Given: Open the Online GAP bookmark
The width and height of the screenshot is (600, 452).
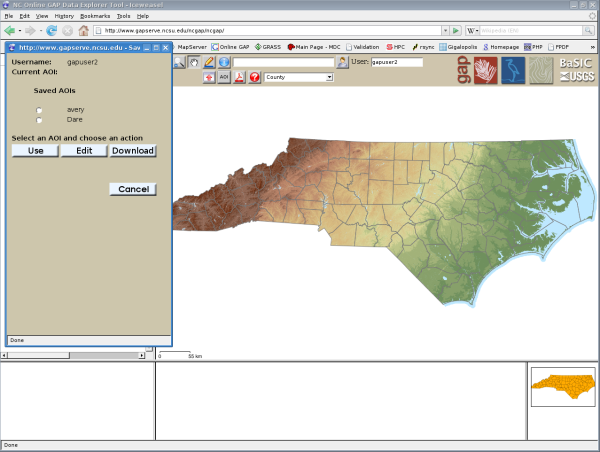Looking at the screenshot, I should click(x=230, y=47).
